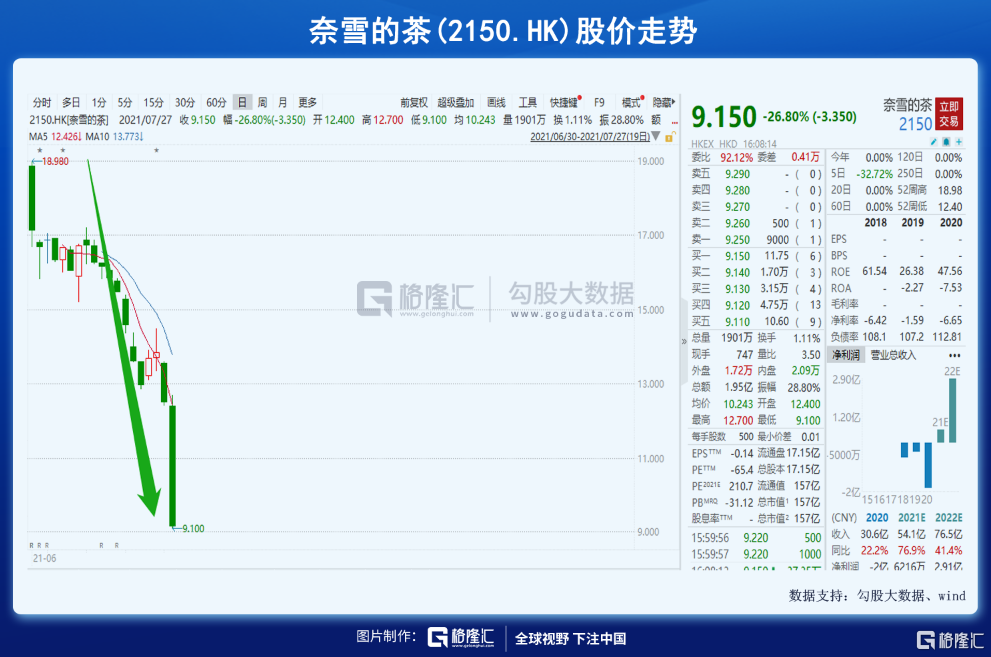Switch to the 分时 intraday view
This screenshot has width=991, height=657.
point(42,102)
